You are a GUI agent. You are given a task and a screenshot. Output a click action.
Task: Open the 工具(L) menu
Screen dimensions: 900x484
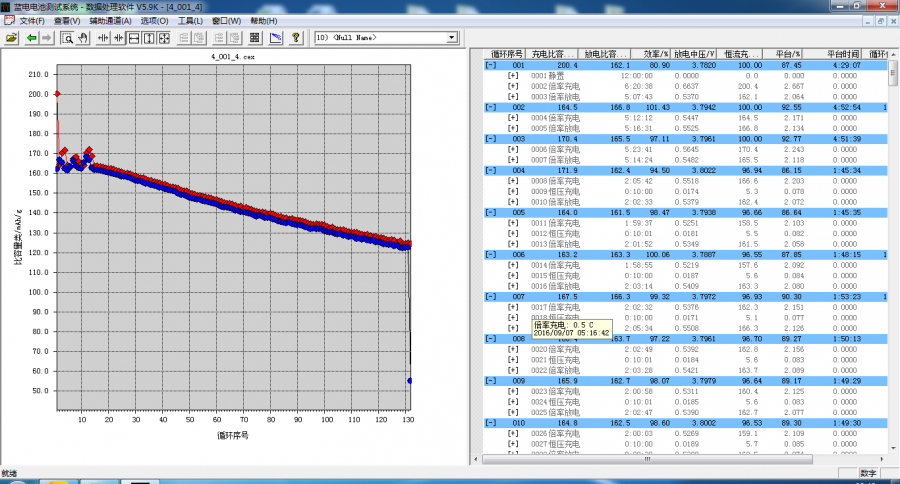[x=189, y=20]
